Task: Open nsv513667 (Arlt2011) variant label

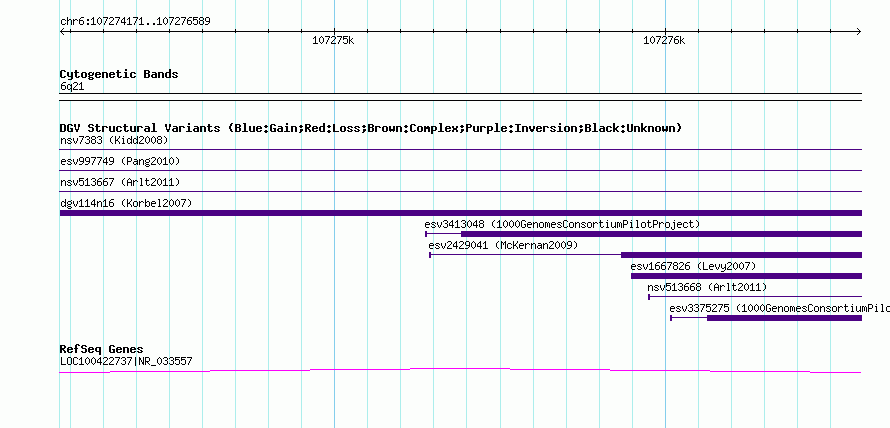Action: point(120,182)
